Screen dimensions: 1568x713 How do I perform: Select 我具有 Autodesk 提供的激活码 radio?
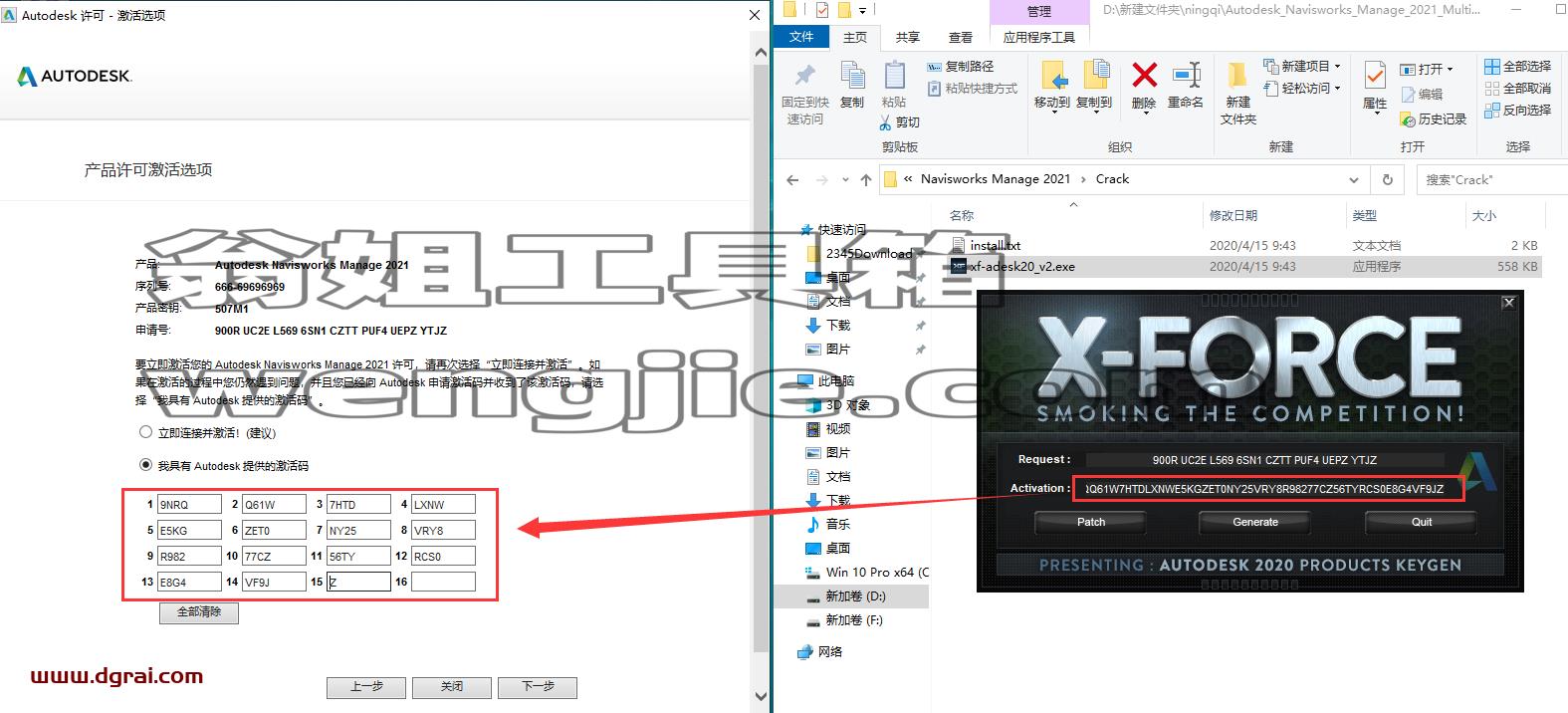(x=146, y=465)
